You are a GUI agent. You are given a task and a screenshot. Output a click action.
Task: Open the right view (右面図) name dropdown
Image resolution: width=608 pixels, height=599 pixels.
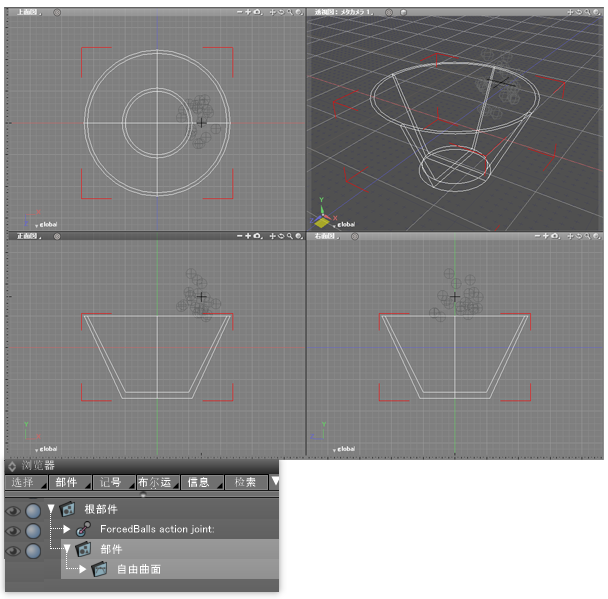[327, 236]
